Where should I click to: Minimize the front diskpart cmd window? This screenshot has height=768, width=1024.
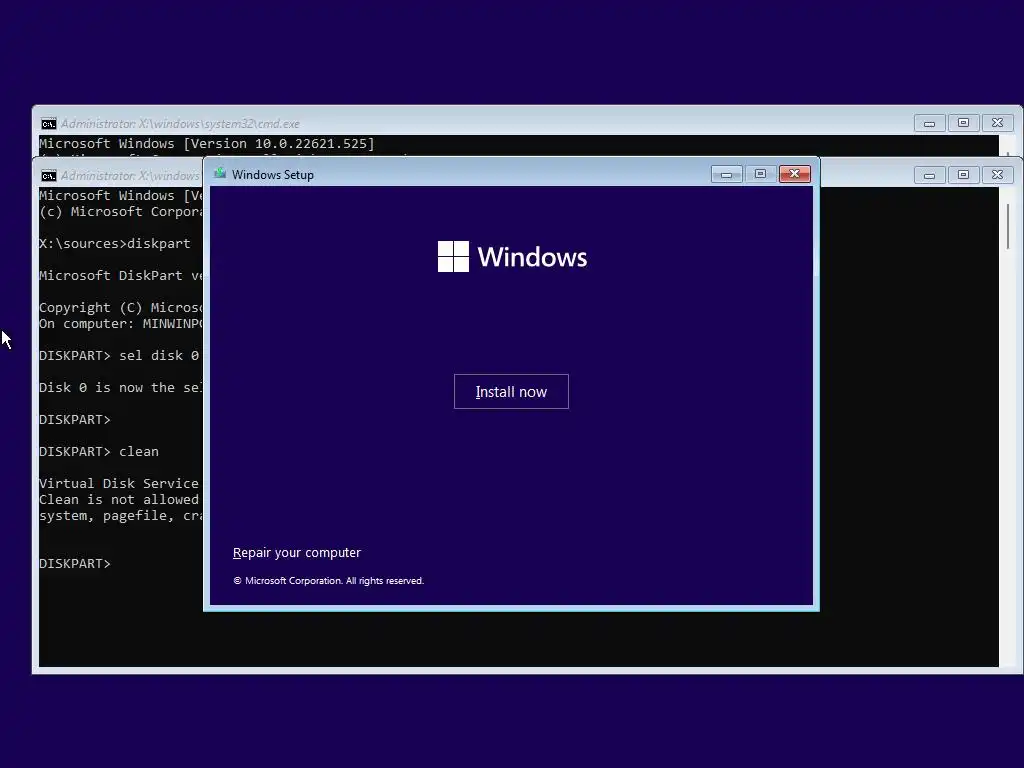[x=929, y=174]
